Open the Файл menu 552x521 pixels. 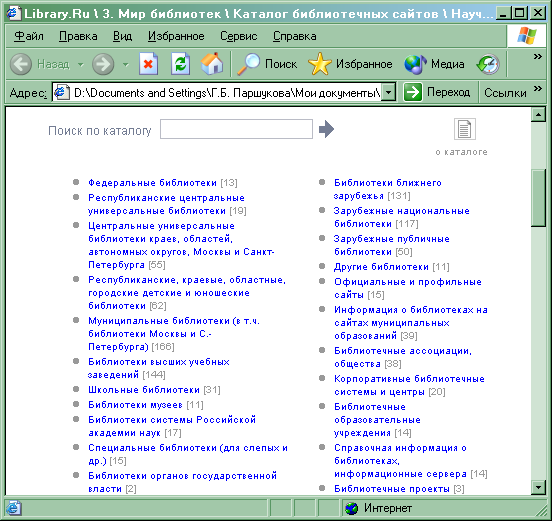pos(29,36)
